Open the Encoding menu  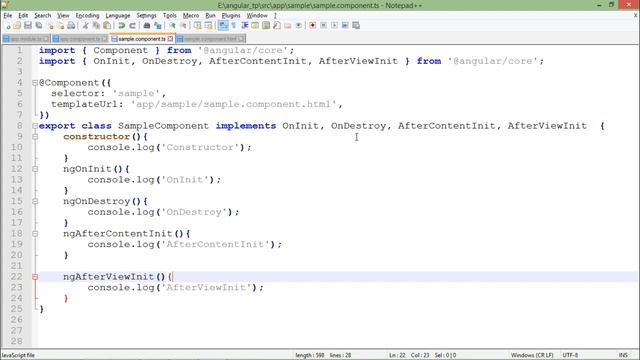87,16
